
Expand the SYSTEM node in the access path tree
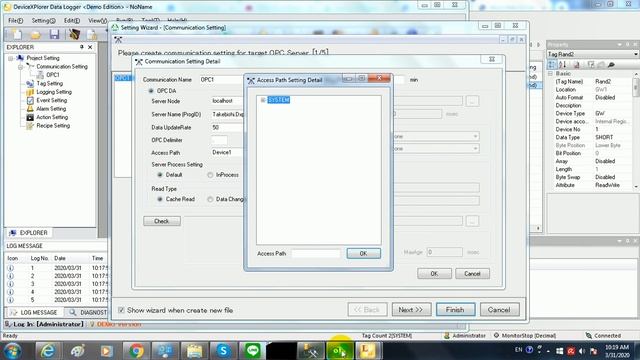[263, 100]
